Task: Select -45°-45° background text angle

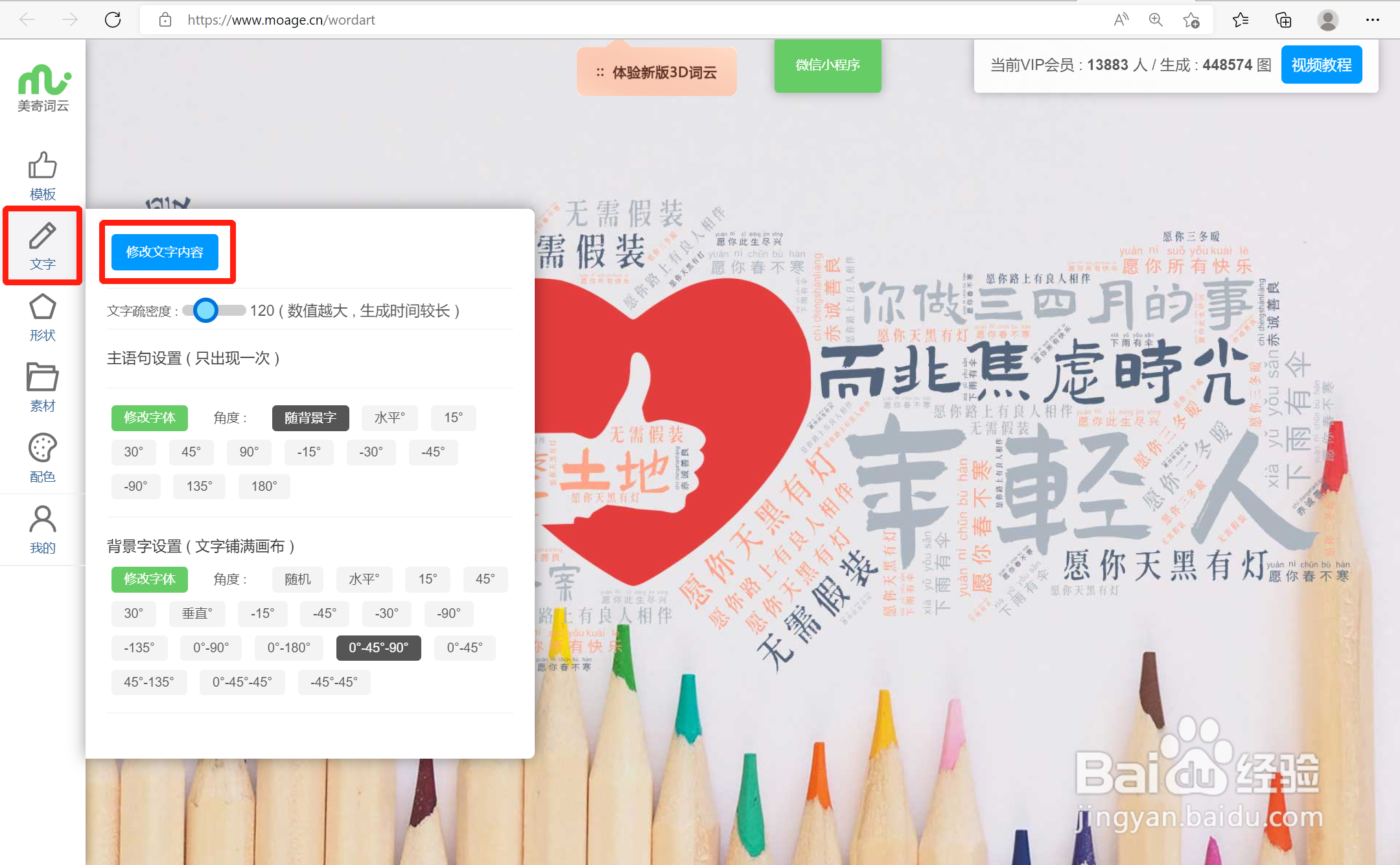Action: point(334,682)
